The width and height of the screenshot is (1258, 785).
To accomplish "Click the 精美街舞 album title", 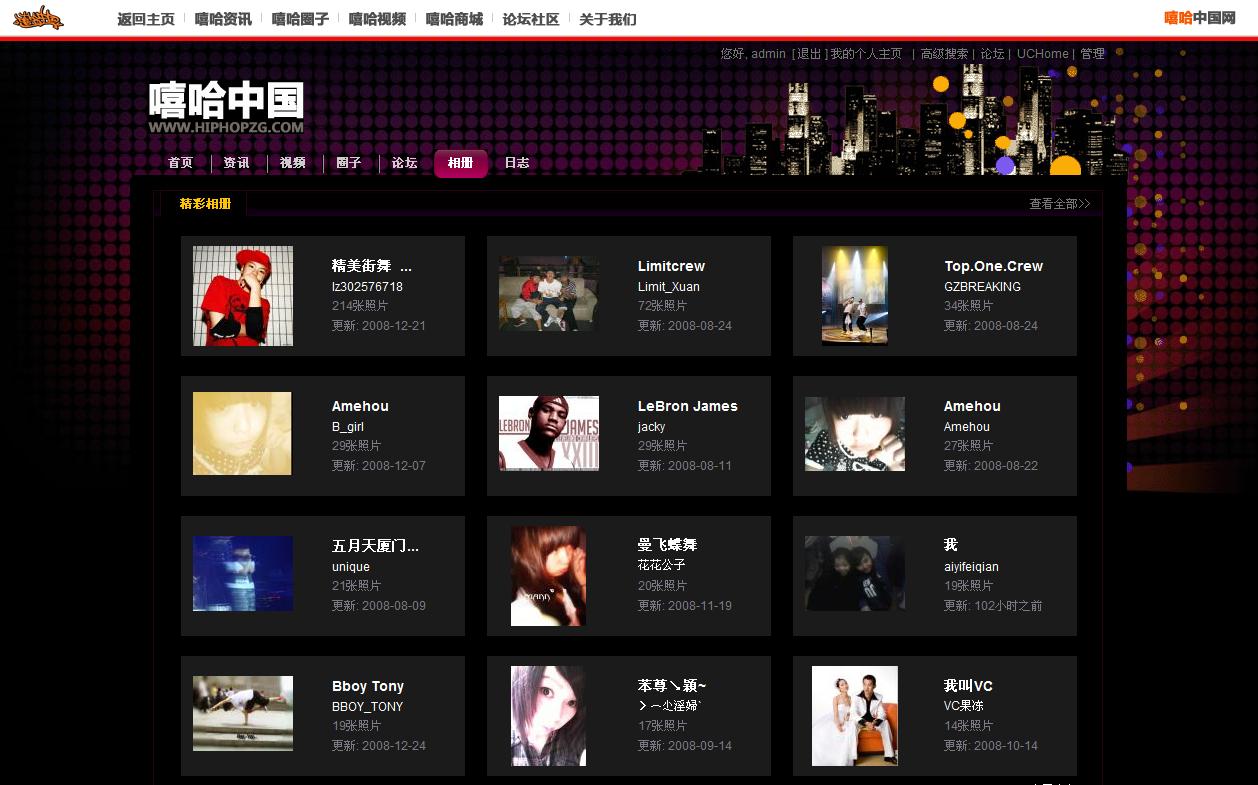I will coord(371,266).
